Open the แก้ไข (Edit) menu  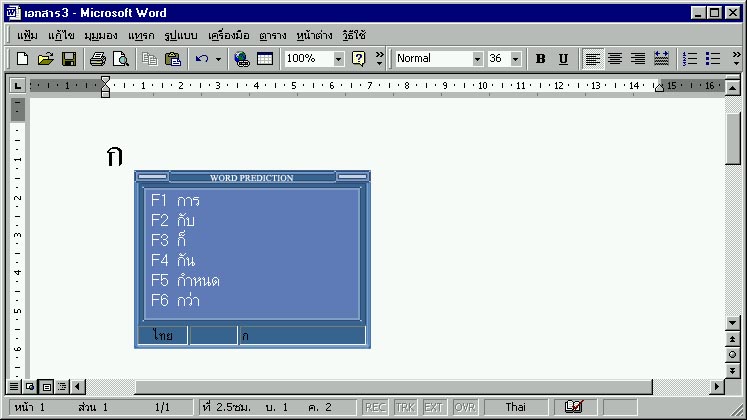[61, 35]
